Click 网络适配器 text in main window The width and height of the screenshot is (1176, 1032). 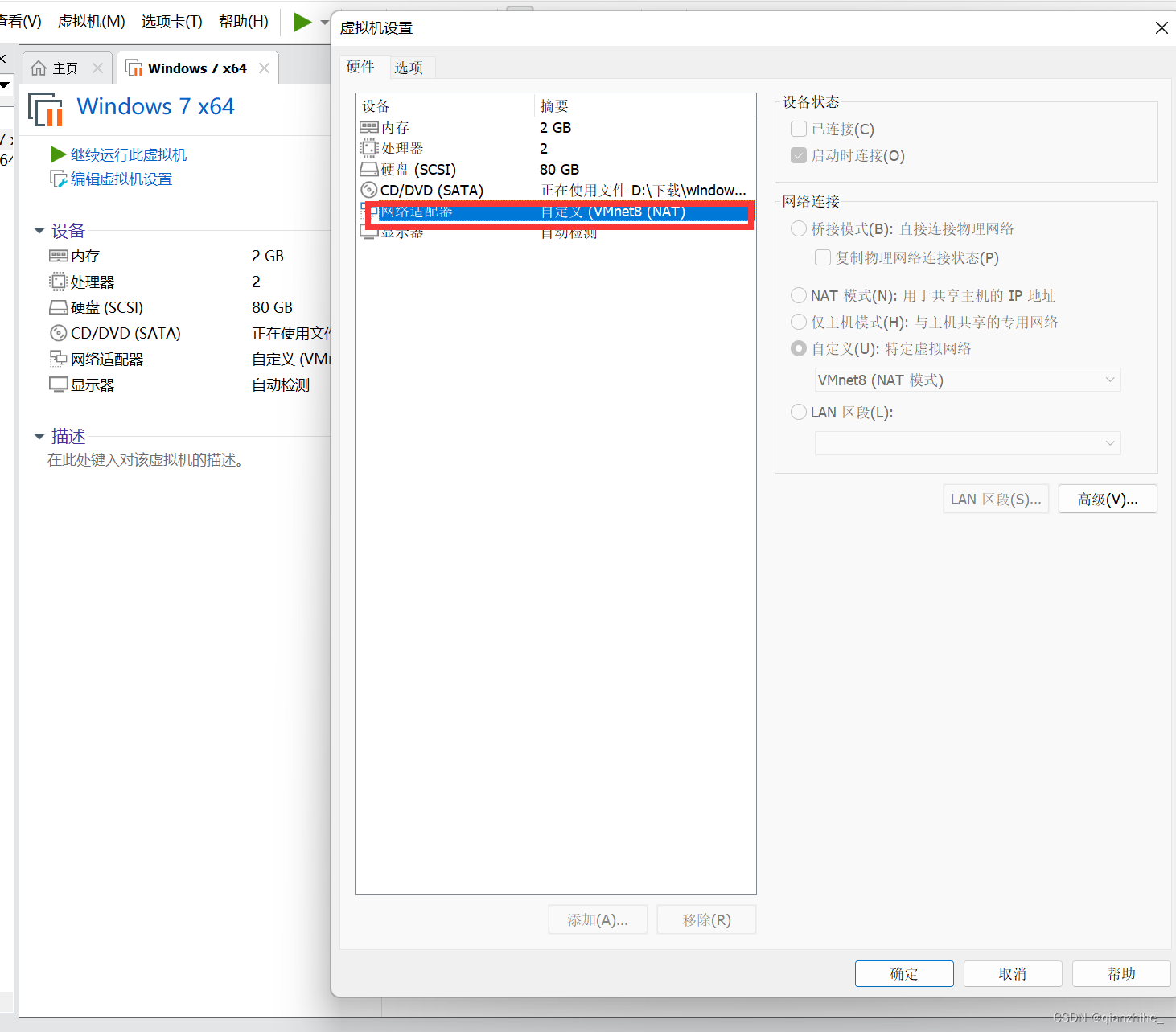[x=107, y=359]
